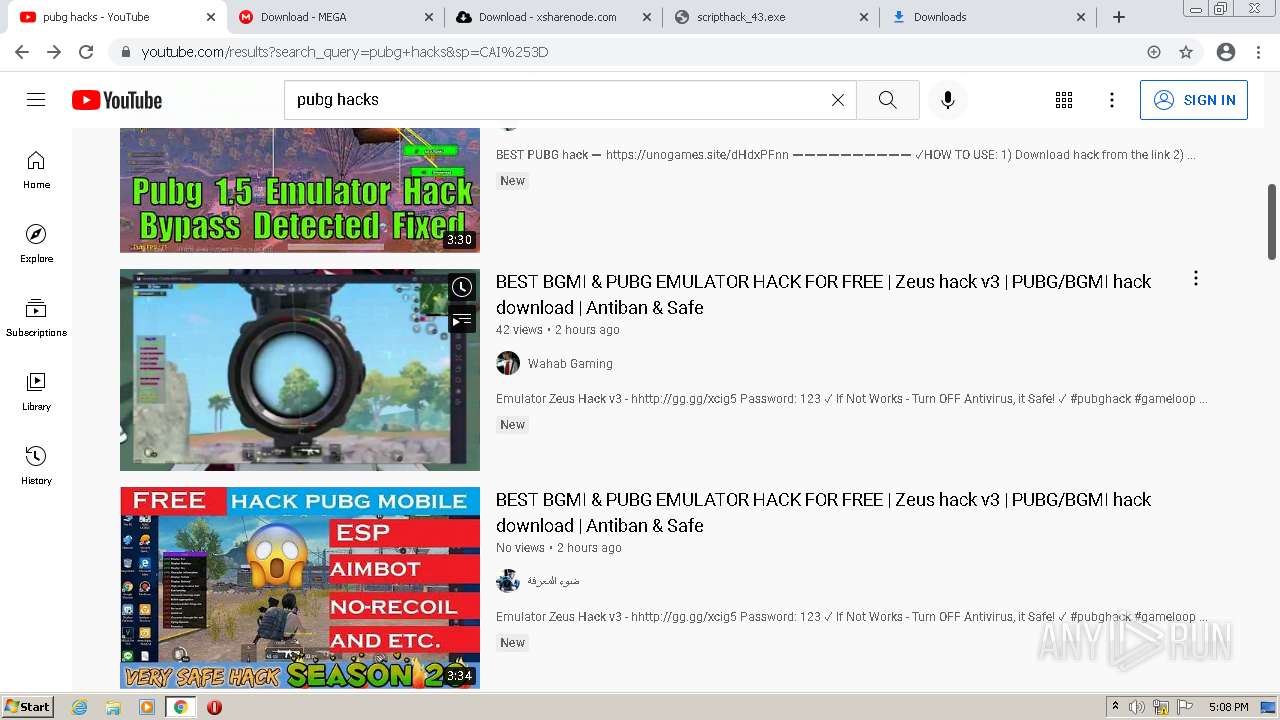Open Chrome three-dot menu
Screen dimensions: 1280x720
pos(1259,52)
